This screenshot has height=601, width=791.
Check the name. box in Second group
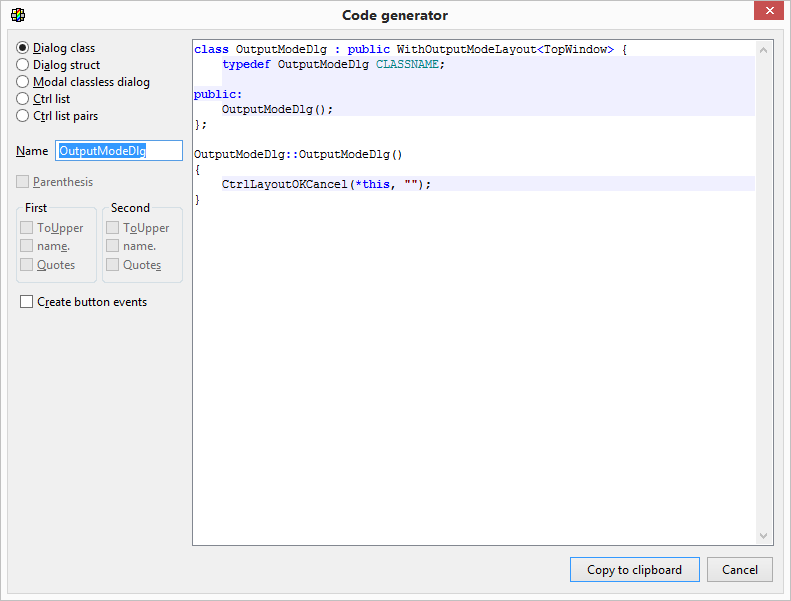[113, 246]
